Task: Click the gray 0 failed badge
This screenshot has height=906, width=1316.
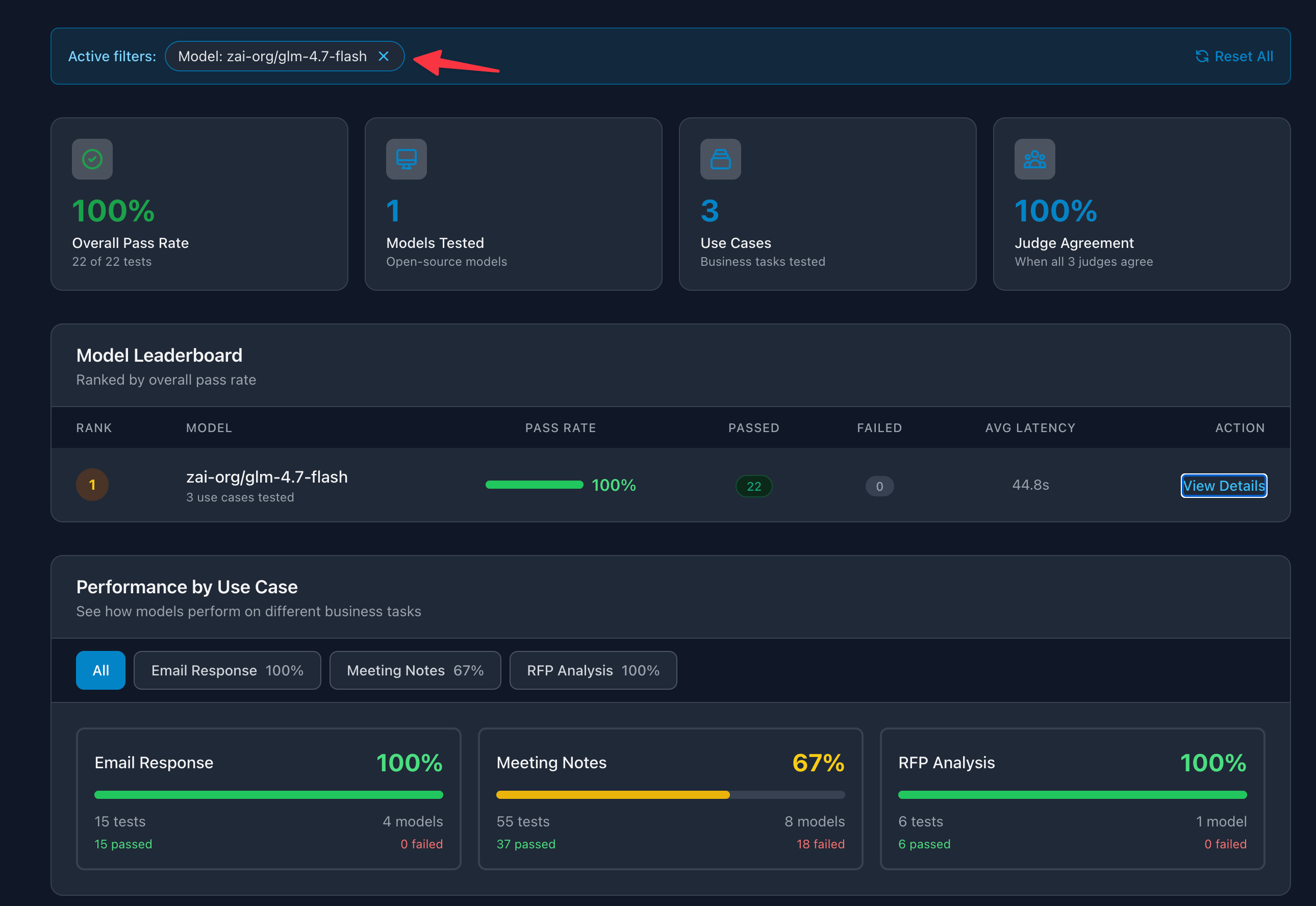Action: pyautogui.click(x=879, y=486)
